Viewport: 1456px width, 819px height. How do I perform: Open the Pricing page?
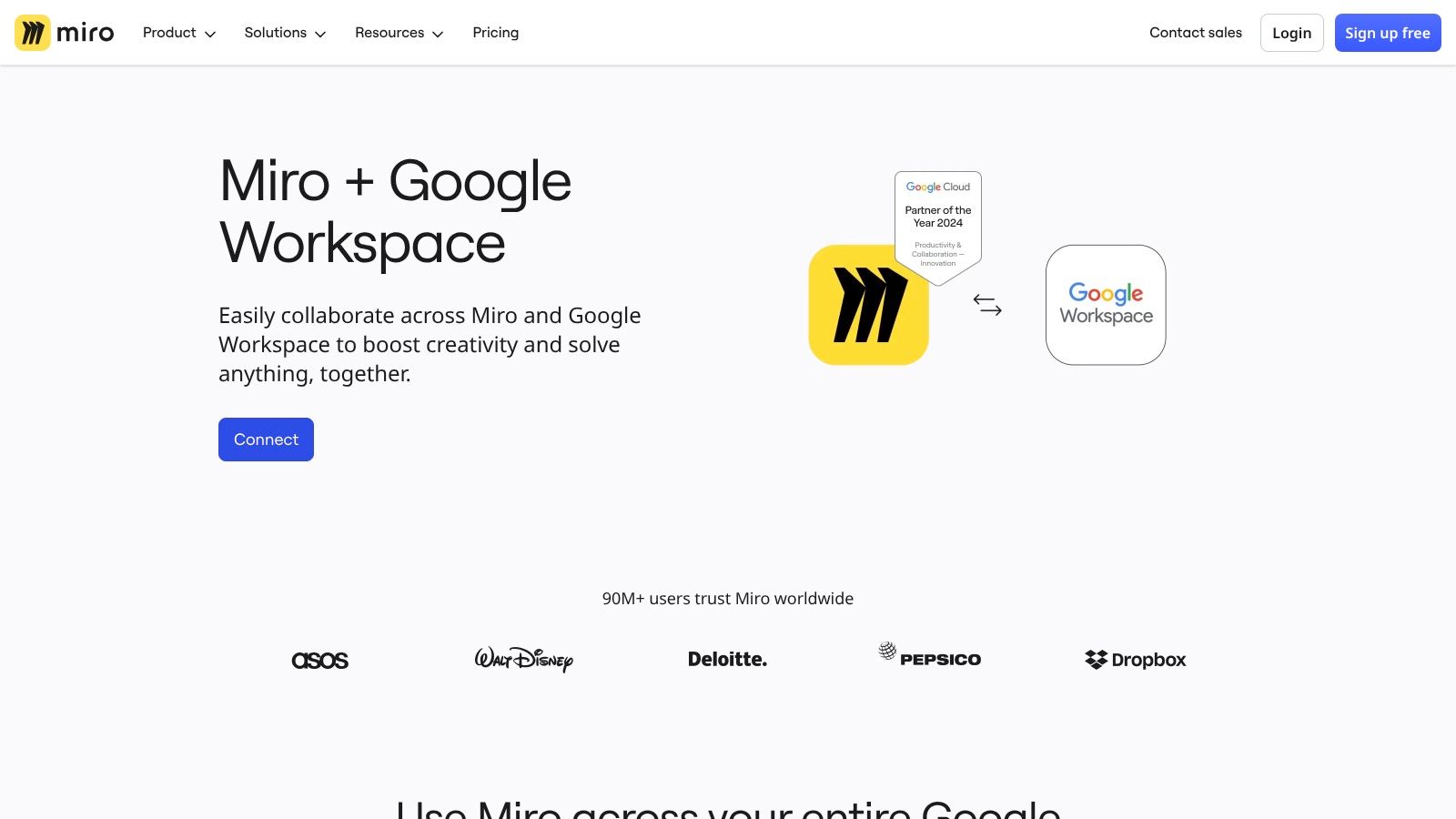[495, 33]
